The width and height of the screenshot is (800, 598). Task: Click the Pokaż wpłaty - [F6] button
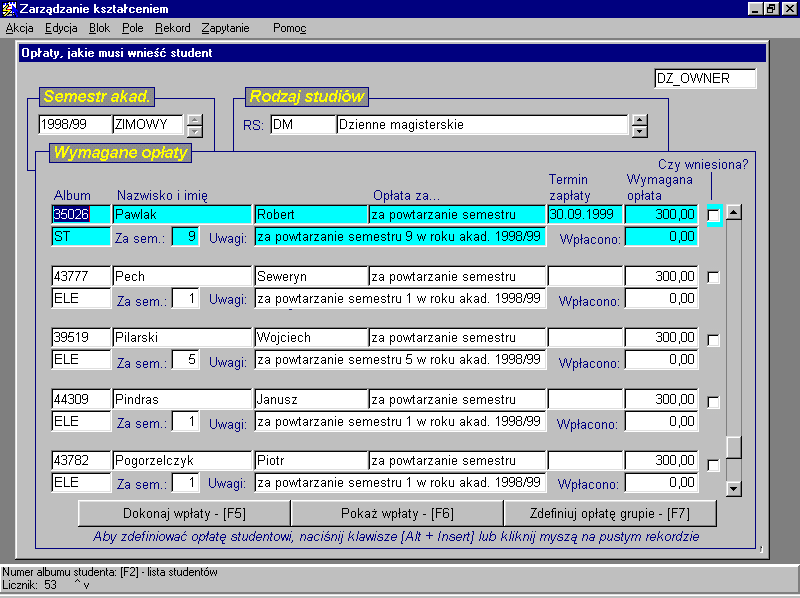pos(397,513)
